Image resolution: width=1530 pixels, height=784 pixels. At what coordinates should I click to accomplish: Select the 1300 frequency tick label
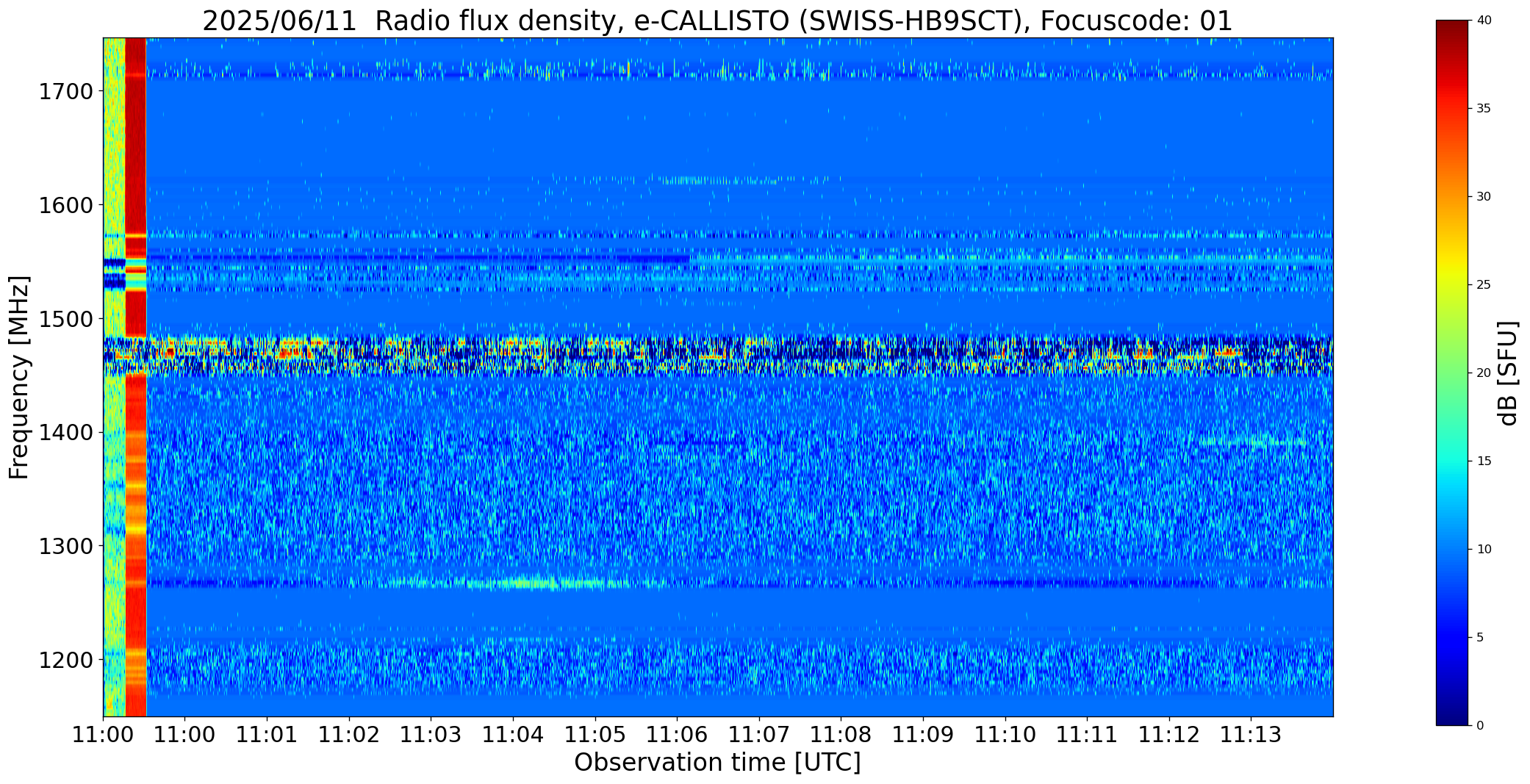[x=65, y=547]
